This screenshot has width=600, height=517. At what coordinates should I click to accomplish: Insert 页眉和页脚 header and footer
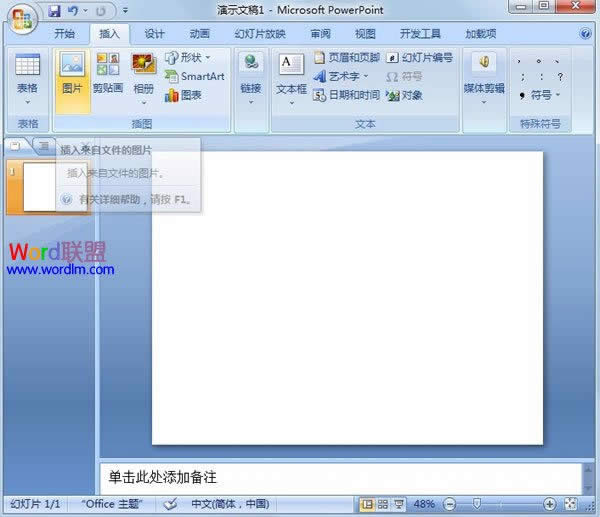point(347,57)
